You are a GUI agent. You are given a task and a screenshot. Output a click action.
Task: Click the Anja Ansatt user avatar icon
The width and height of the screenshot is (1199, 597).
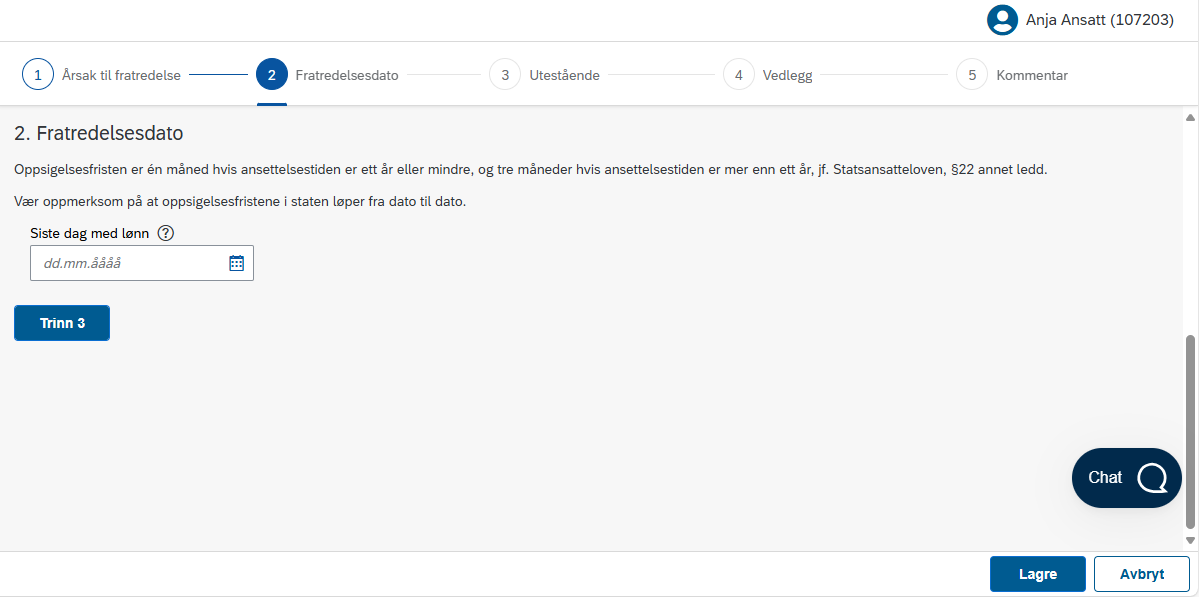tap(1002, 21)
